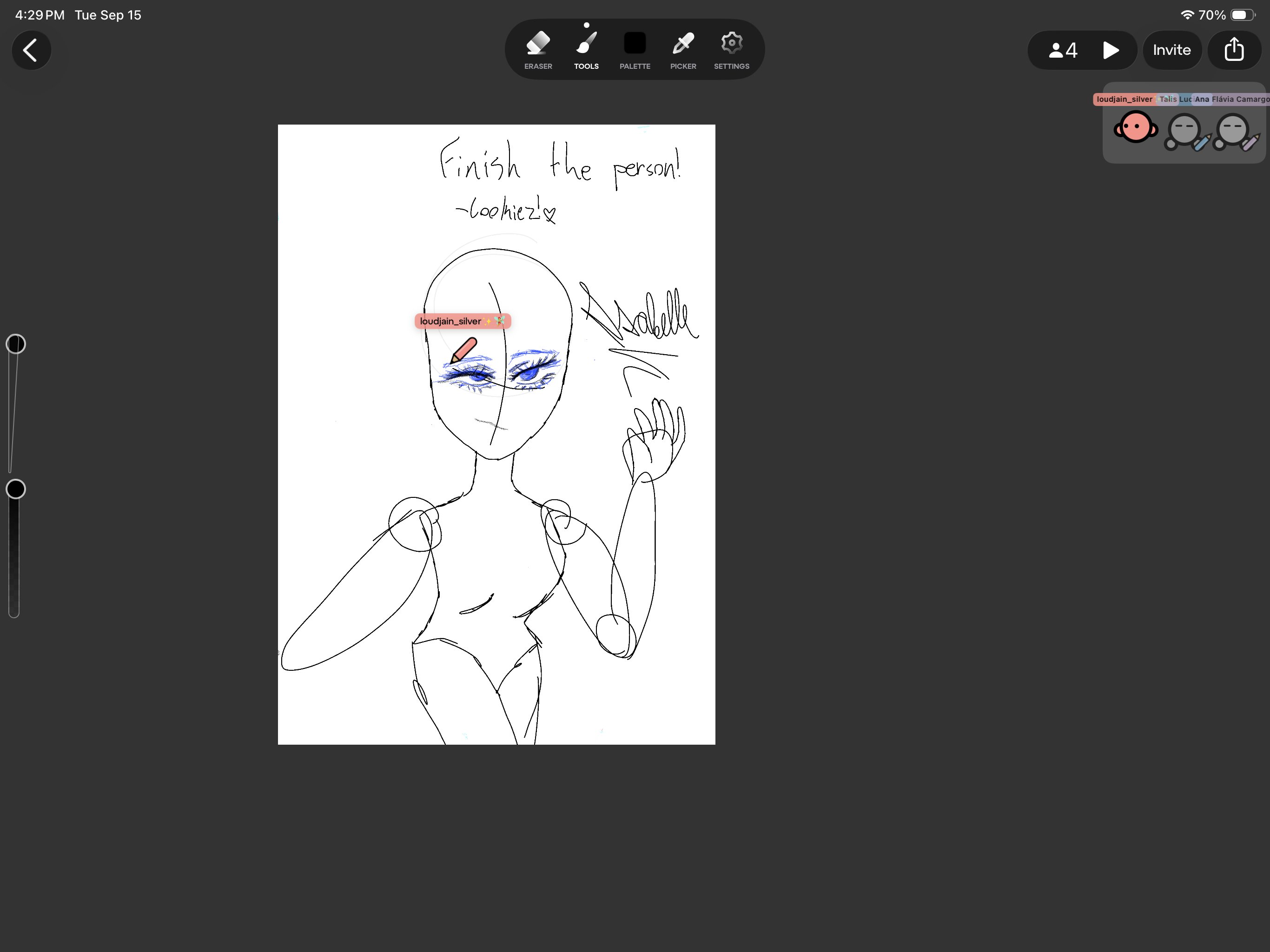Screen dimensions: 1270x952
Task: Play the drawing replay
Action: click(x=1111, y=51)
